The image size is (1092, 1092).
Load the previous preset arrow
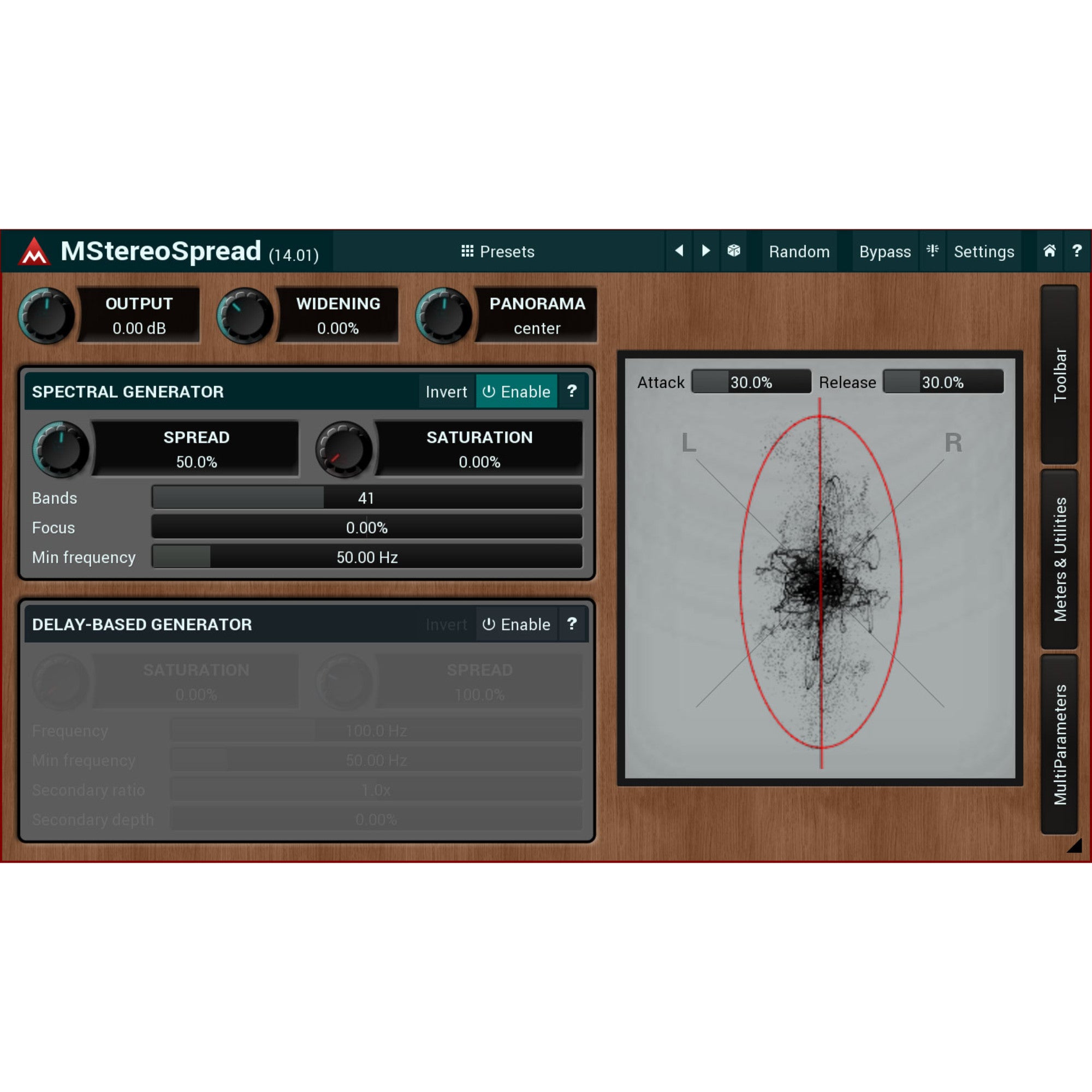point(679,251)
